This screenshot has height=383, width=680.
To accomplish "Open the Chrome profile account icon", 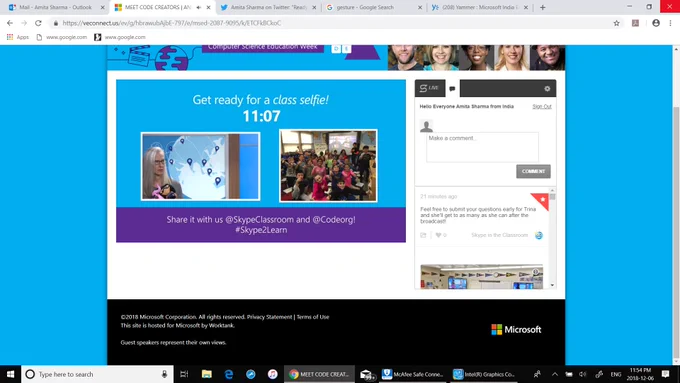I will (656, 23).
